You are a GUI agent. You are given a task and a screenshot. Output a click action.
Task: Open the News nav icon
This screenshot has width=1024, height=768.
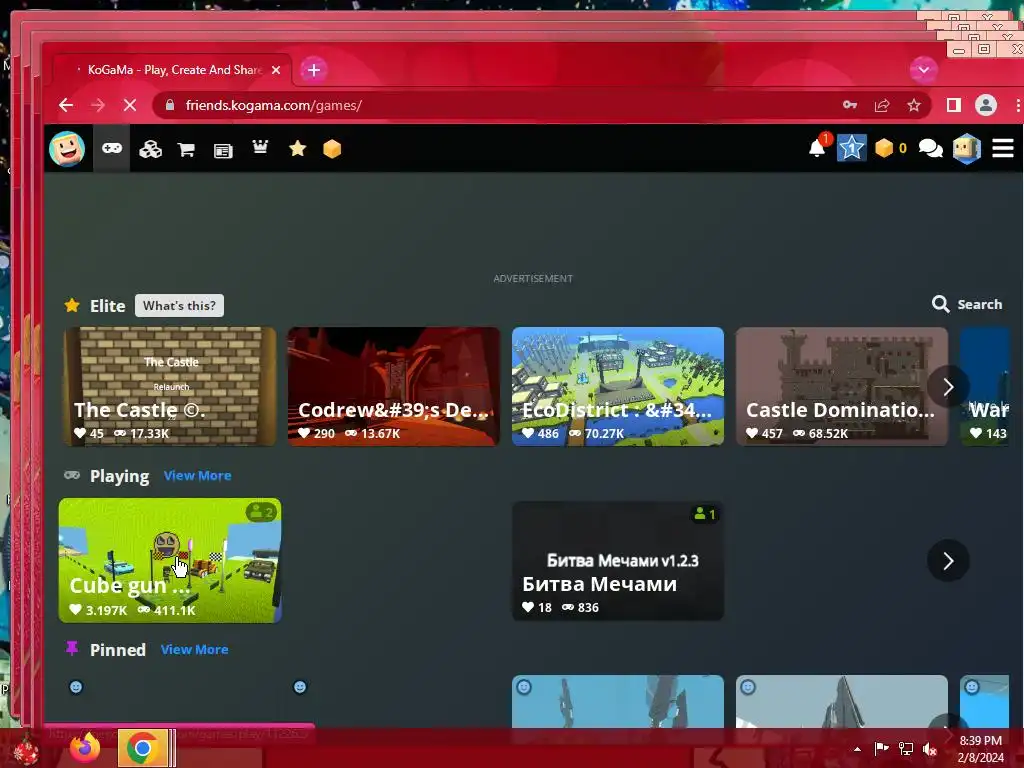(223, 151)
